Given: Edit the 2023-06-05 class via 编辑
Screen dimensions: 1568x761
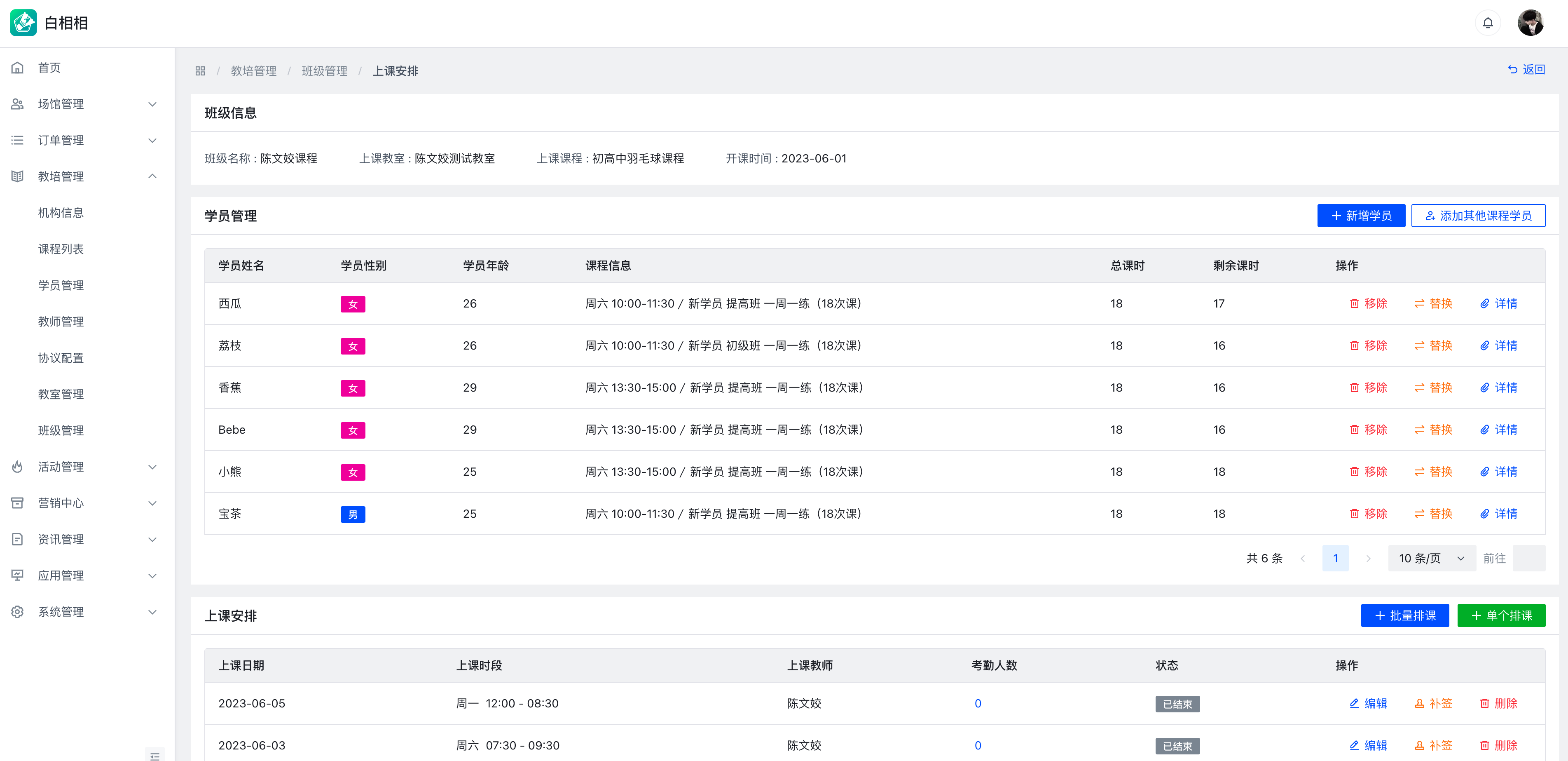Looking at the screenshot, I should (x=1368, y=703).
